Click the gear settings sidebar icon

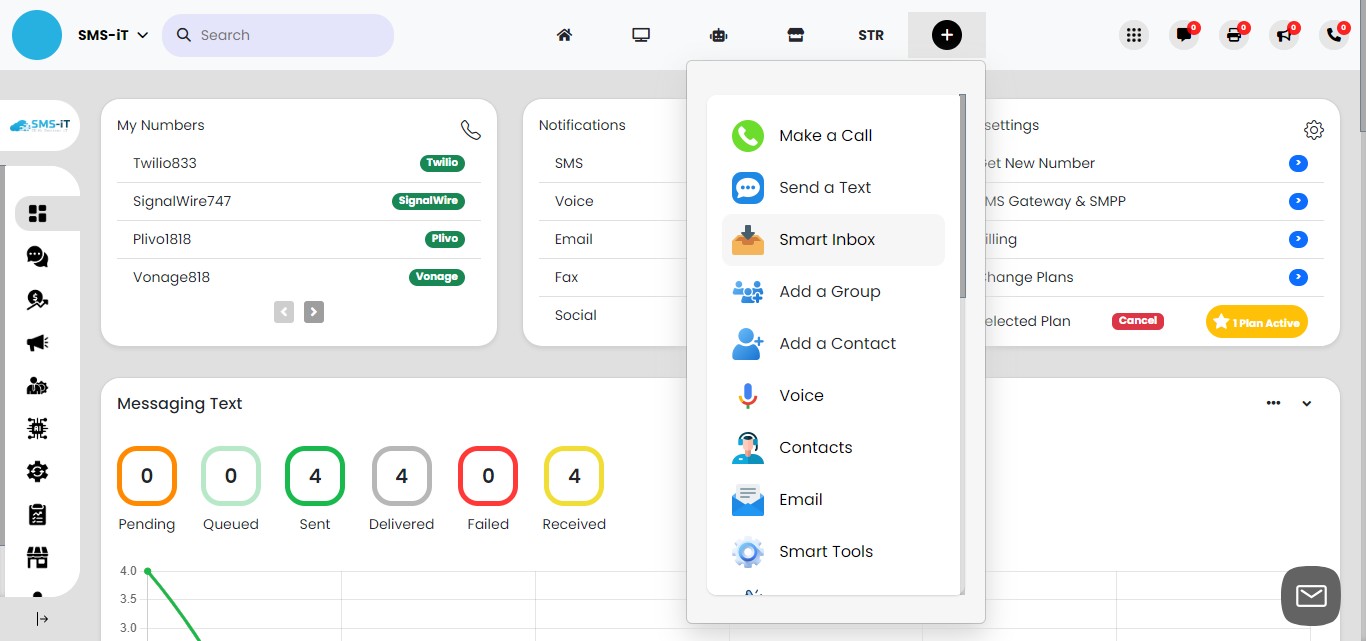pyautogui.click(x=38, y=471)
